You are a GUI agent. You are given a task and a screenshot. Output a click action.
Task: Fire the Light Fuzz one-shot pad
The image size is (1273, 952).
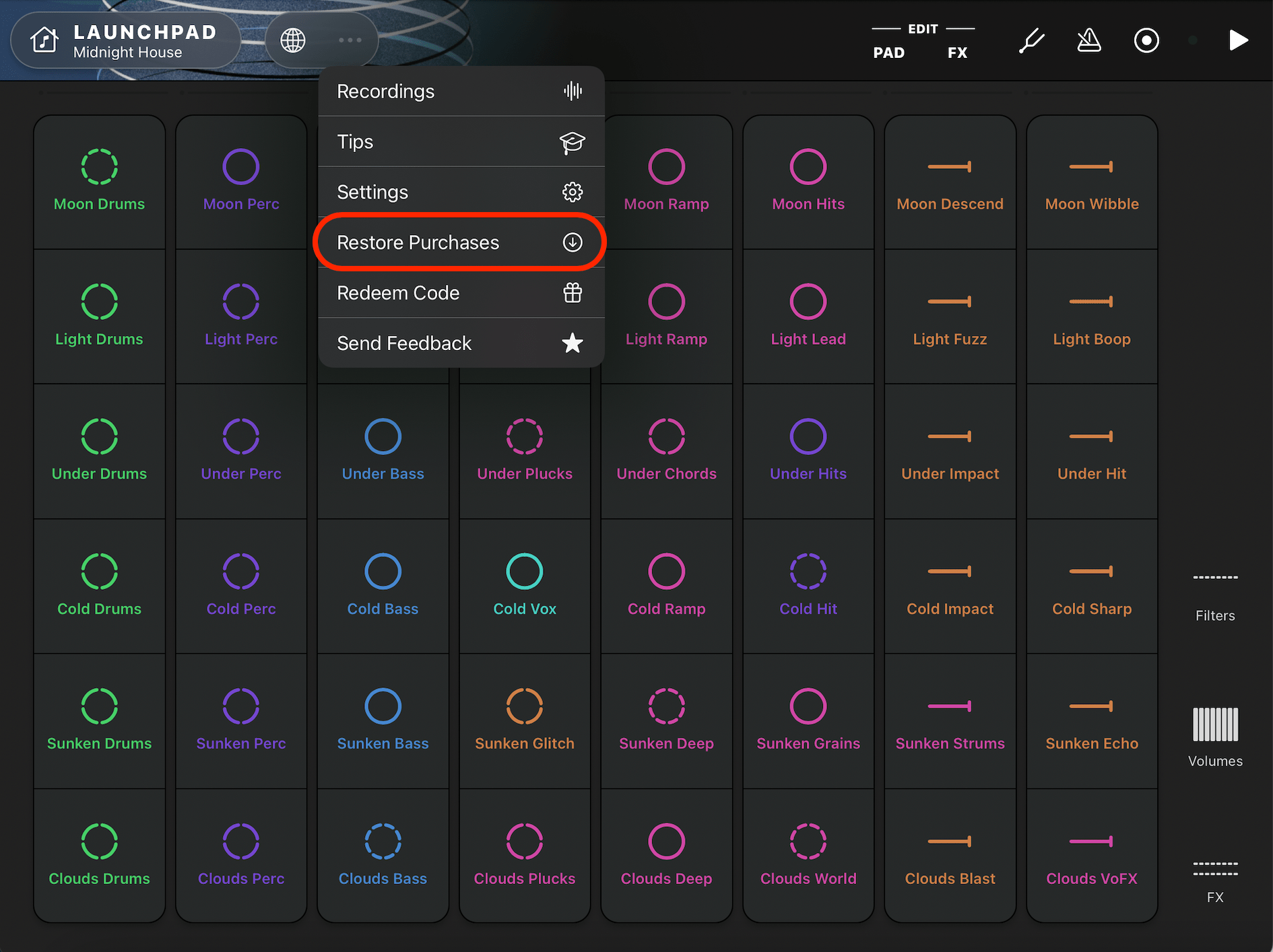coord(950,316)
